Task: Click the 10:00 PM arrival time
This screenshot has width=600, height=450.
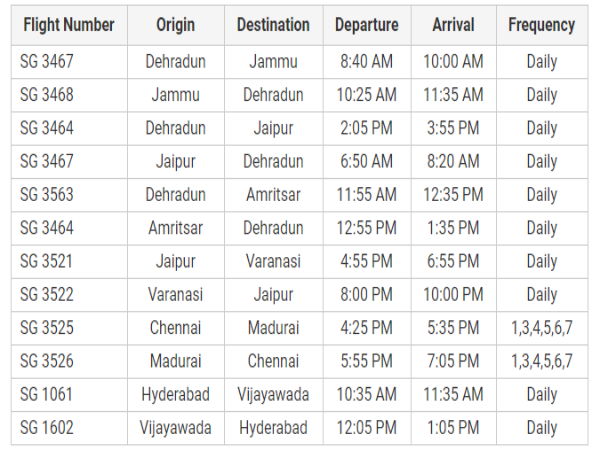Action: (x=452, y=295)
